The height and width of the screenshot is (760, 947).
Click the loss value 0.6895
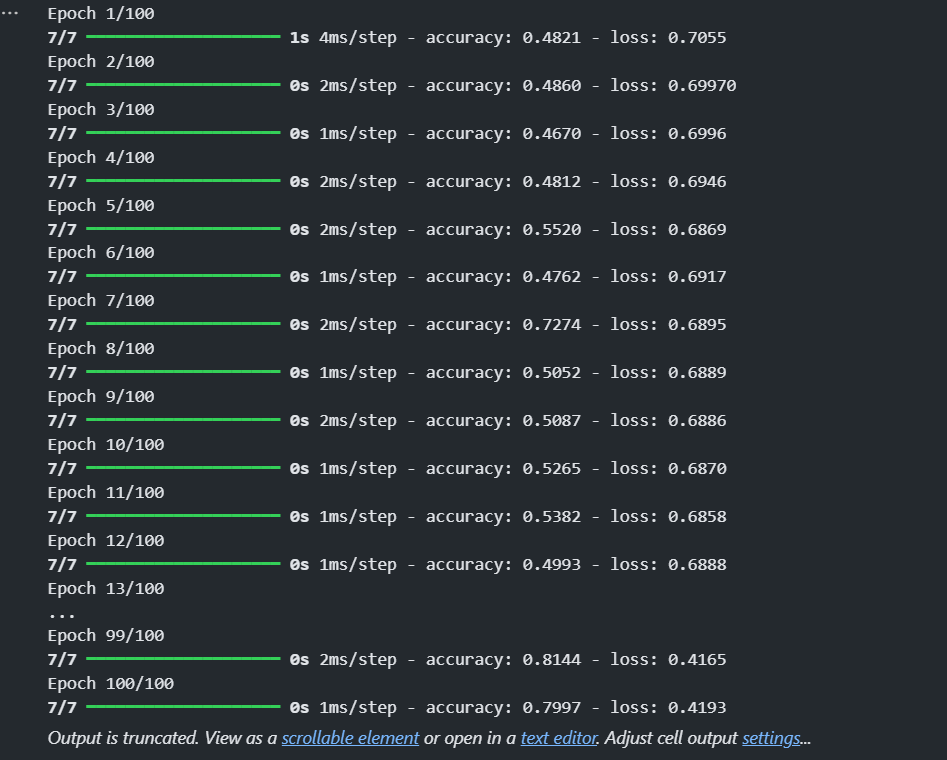pos(697,324)
